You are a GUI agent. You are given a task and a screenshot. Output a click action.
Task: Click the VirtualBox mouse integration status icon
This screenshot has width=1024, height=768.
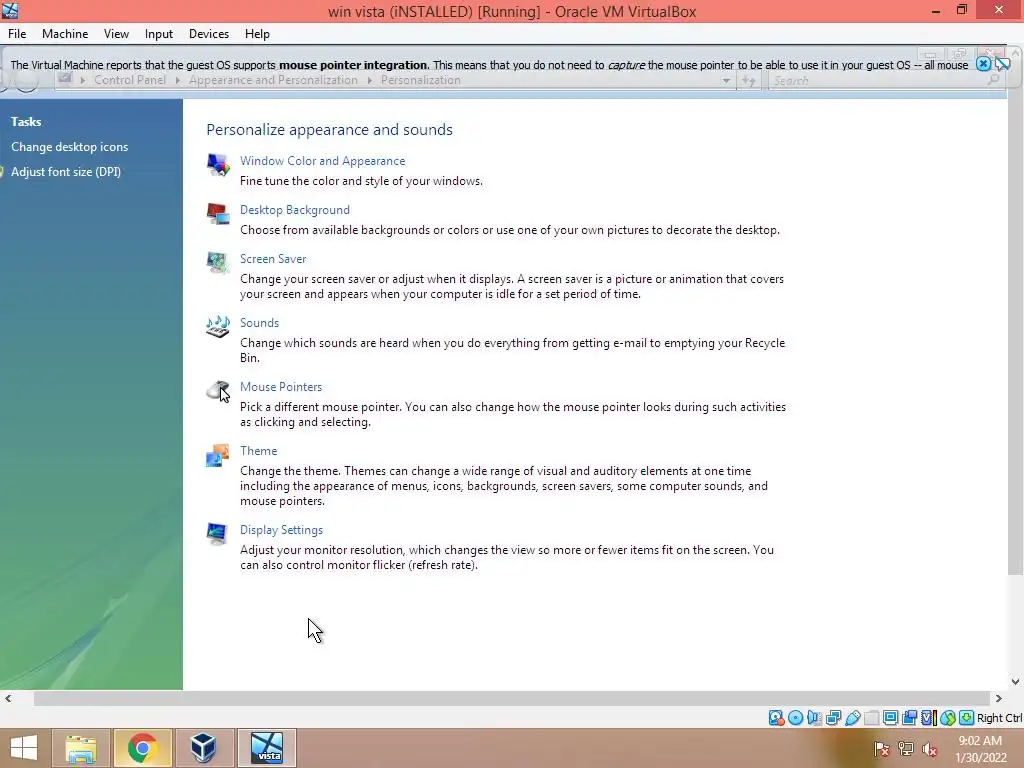948,718
